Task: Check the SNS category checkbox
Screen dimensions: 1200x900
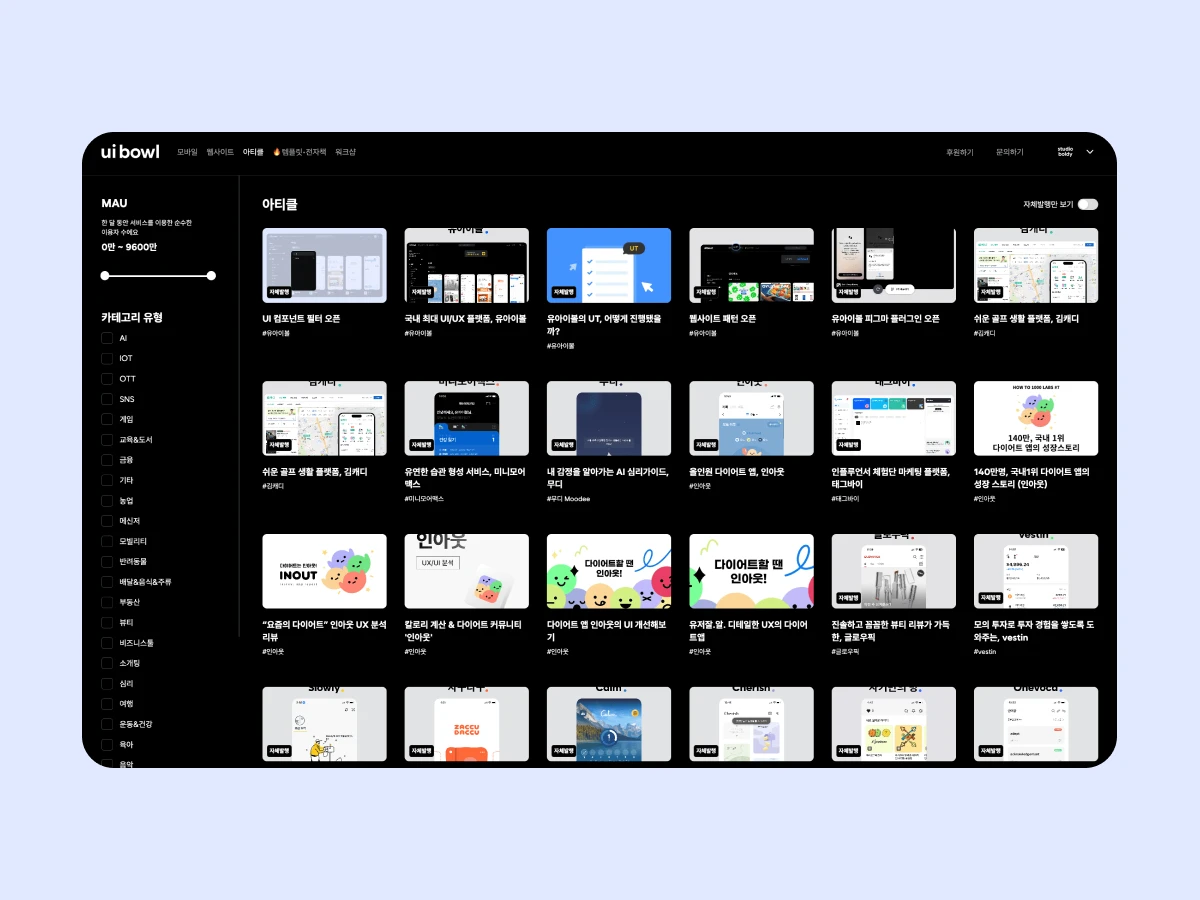Action: point(107,399)
